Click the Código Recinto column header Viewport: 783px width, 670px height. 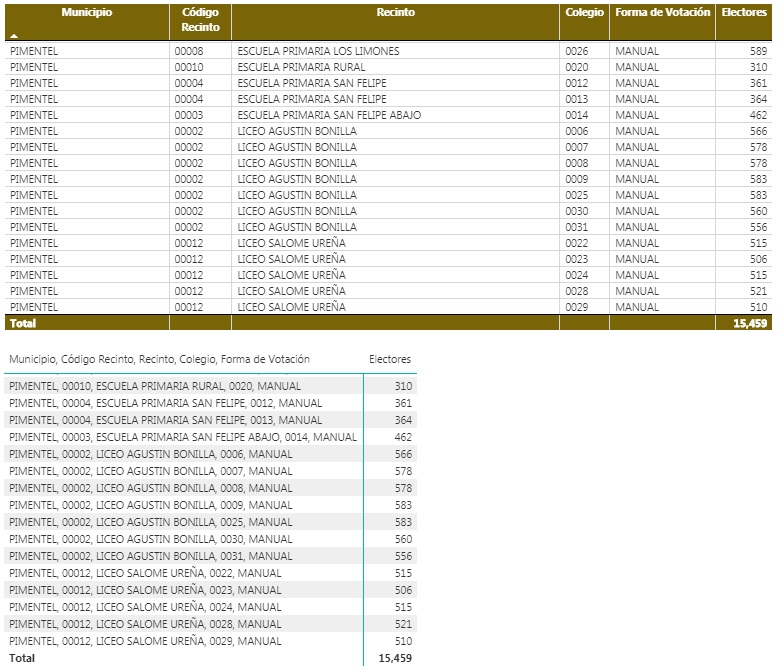(200, 20)
